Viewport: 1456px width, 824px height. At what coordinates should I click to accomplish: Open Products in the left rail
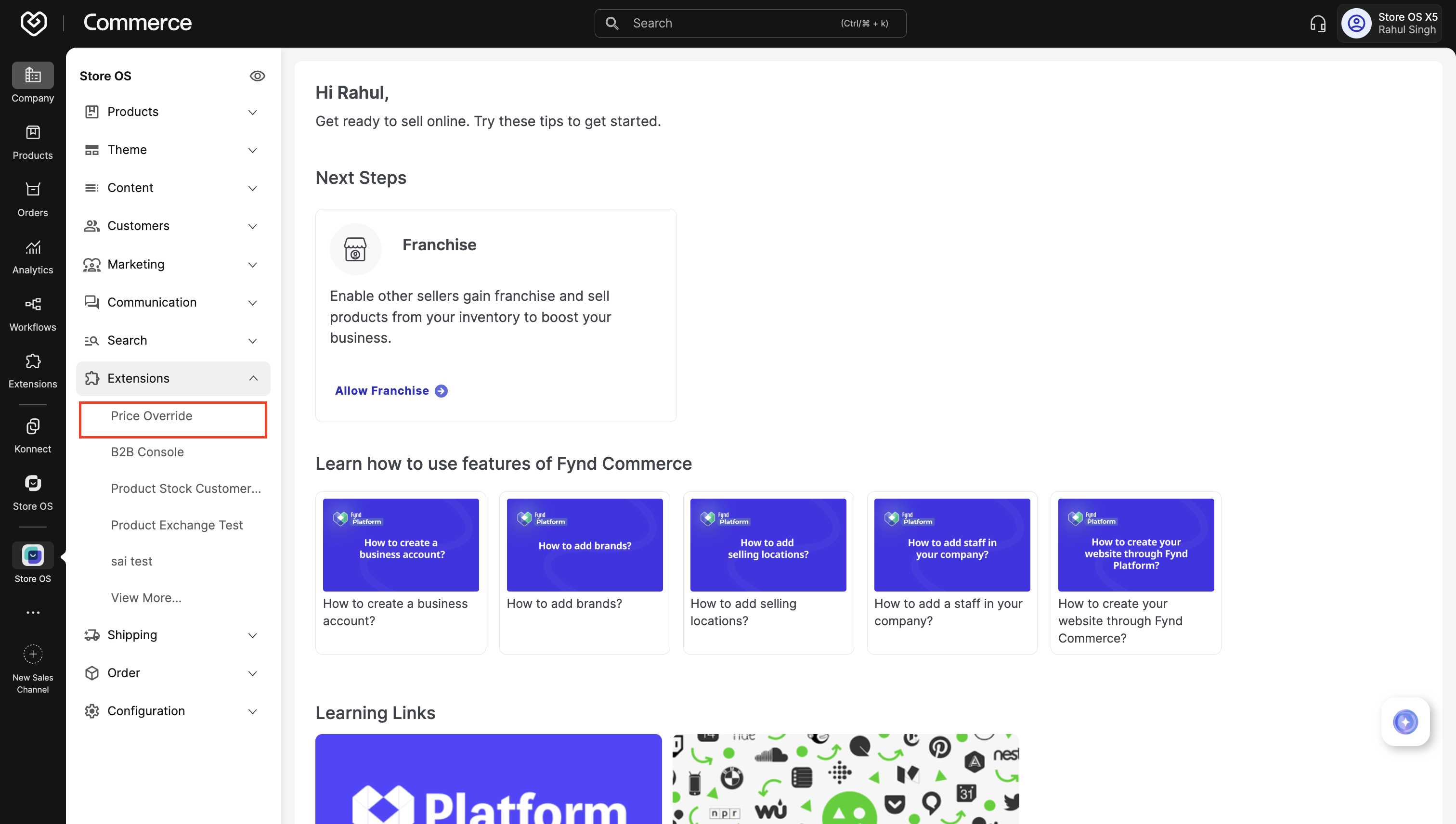coord(33,142)
